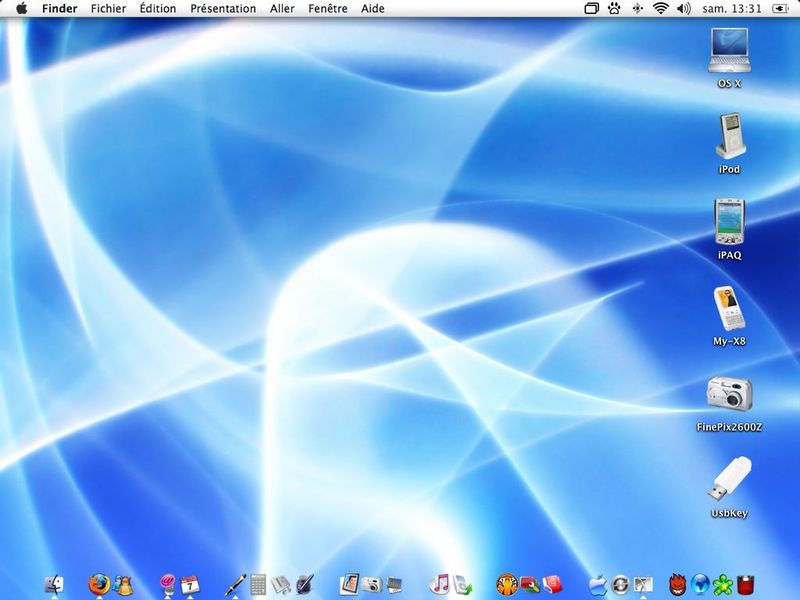The image size is (800, 600).
Task: Open the grey square icon after sync arrows
Action: pos(643,585)
